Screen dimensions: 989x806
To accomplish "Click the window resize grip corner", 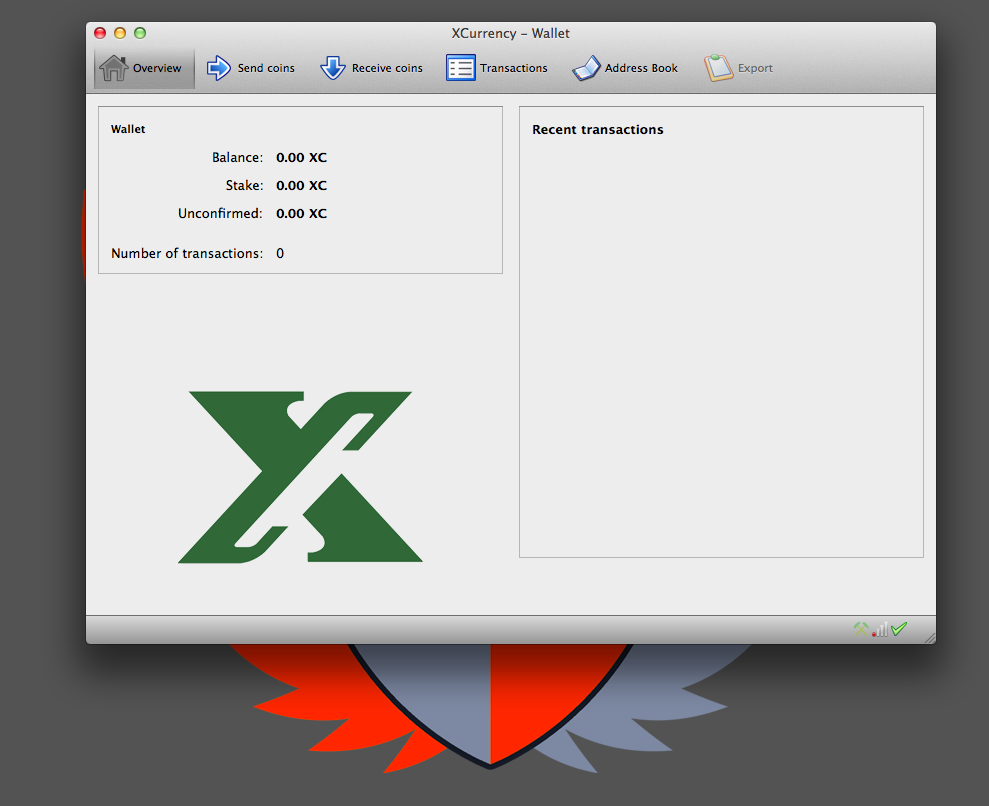I will 929,638.
